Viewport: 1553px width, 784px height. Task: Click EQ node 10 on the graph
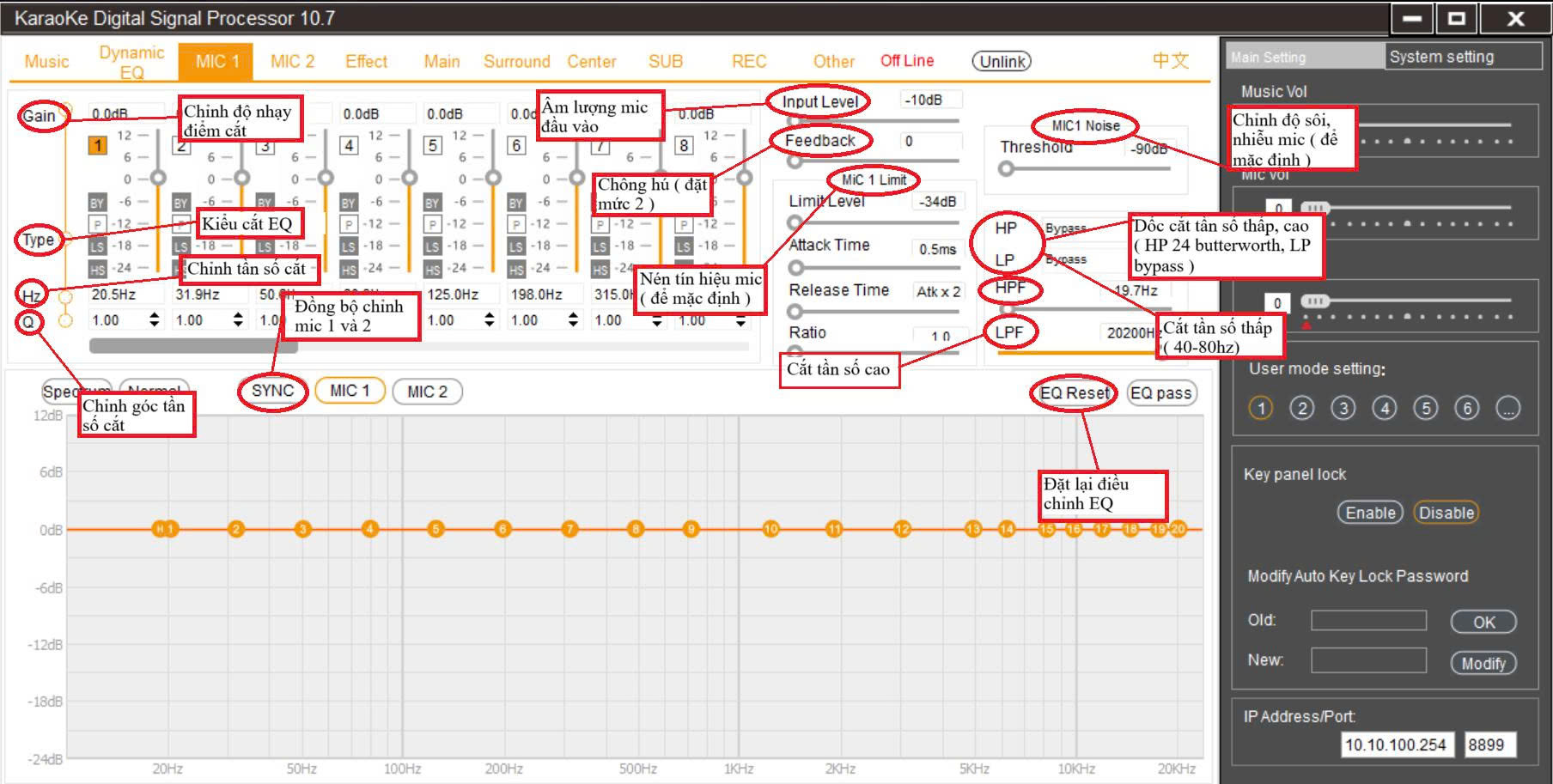point(770,529)
